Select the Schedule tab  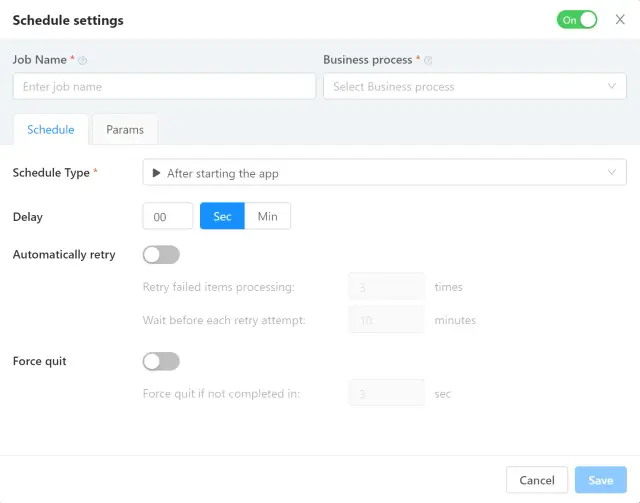coord(51,130)
